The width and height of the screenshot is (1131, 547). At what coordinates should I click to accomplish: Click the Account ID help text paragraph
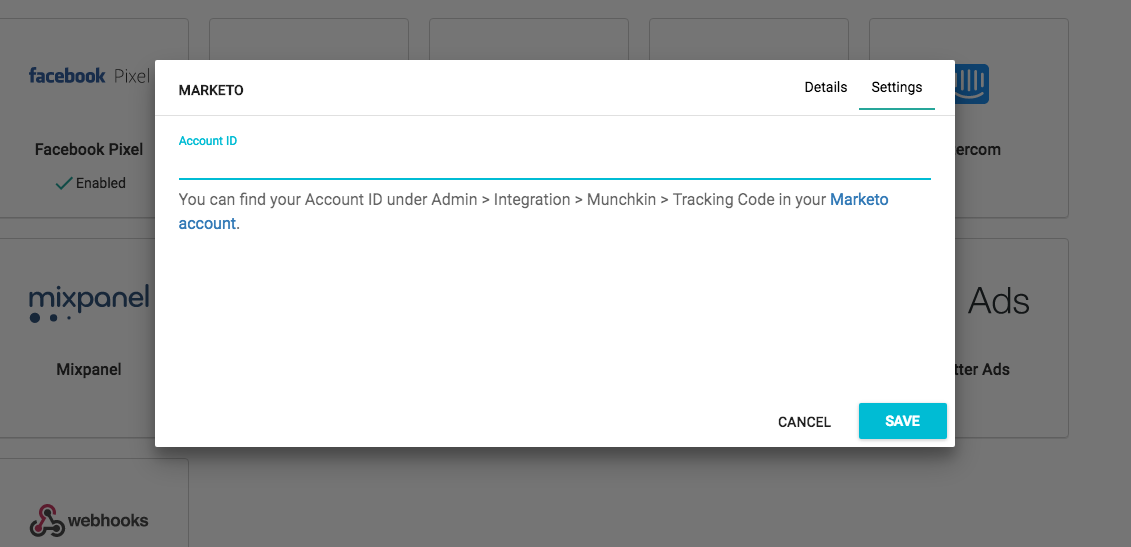coord(500,199)
